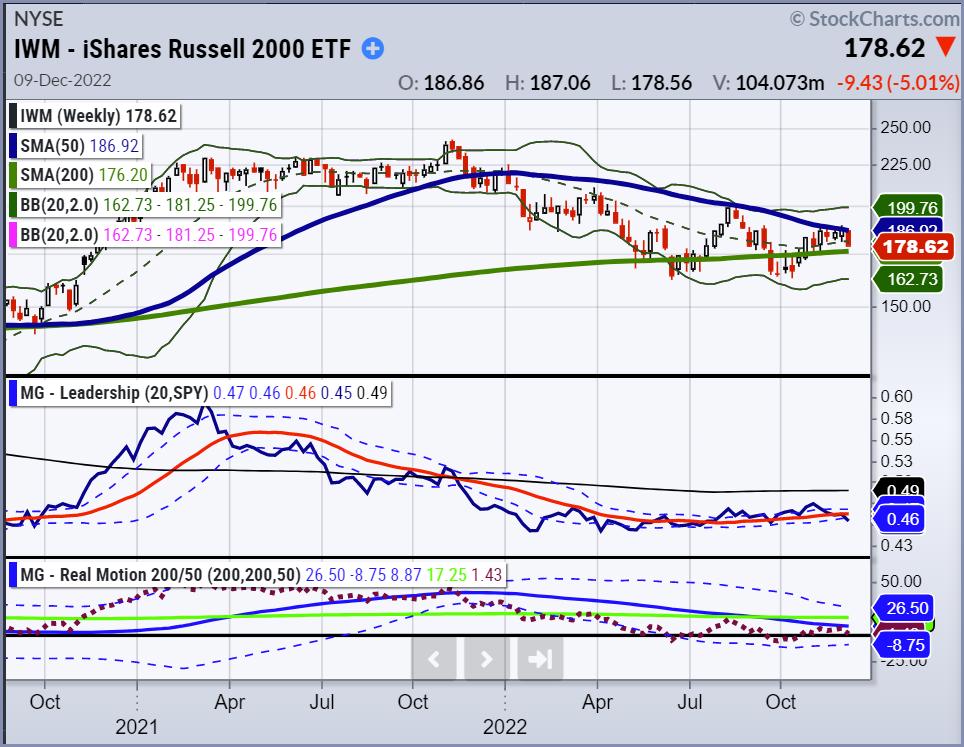Click the 09-Dec-2022 date text

click(x=63, y=80)
